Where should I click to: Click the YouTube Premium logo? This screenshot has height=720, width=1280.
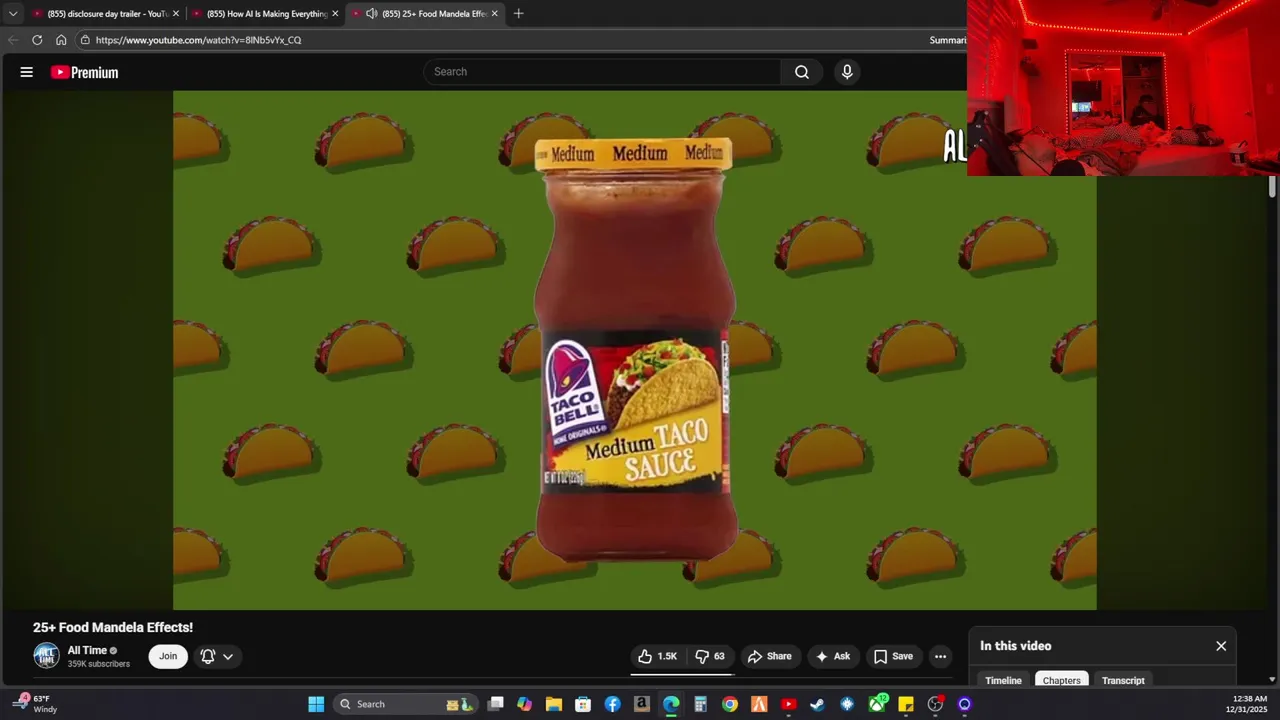click(x=85, y=72)
